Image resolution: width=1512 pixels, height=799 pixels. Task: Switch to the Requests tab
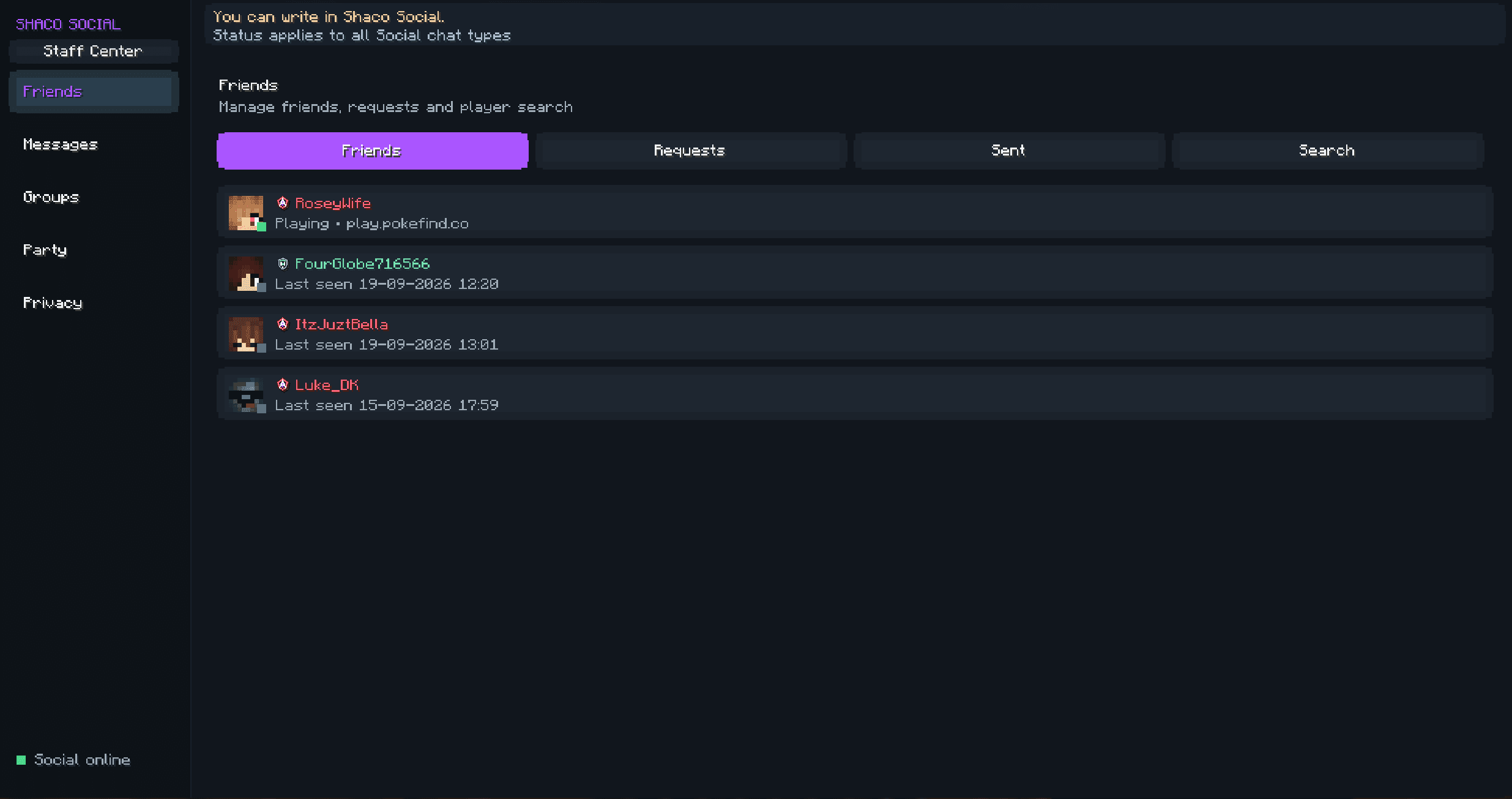691,151
